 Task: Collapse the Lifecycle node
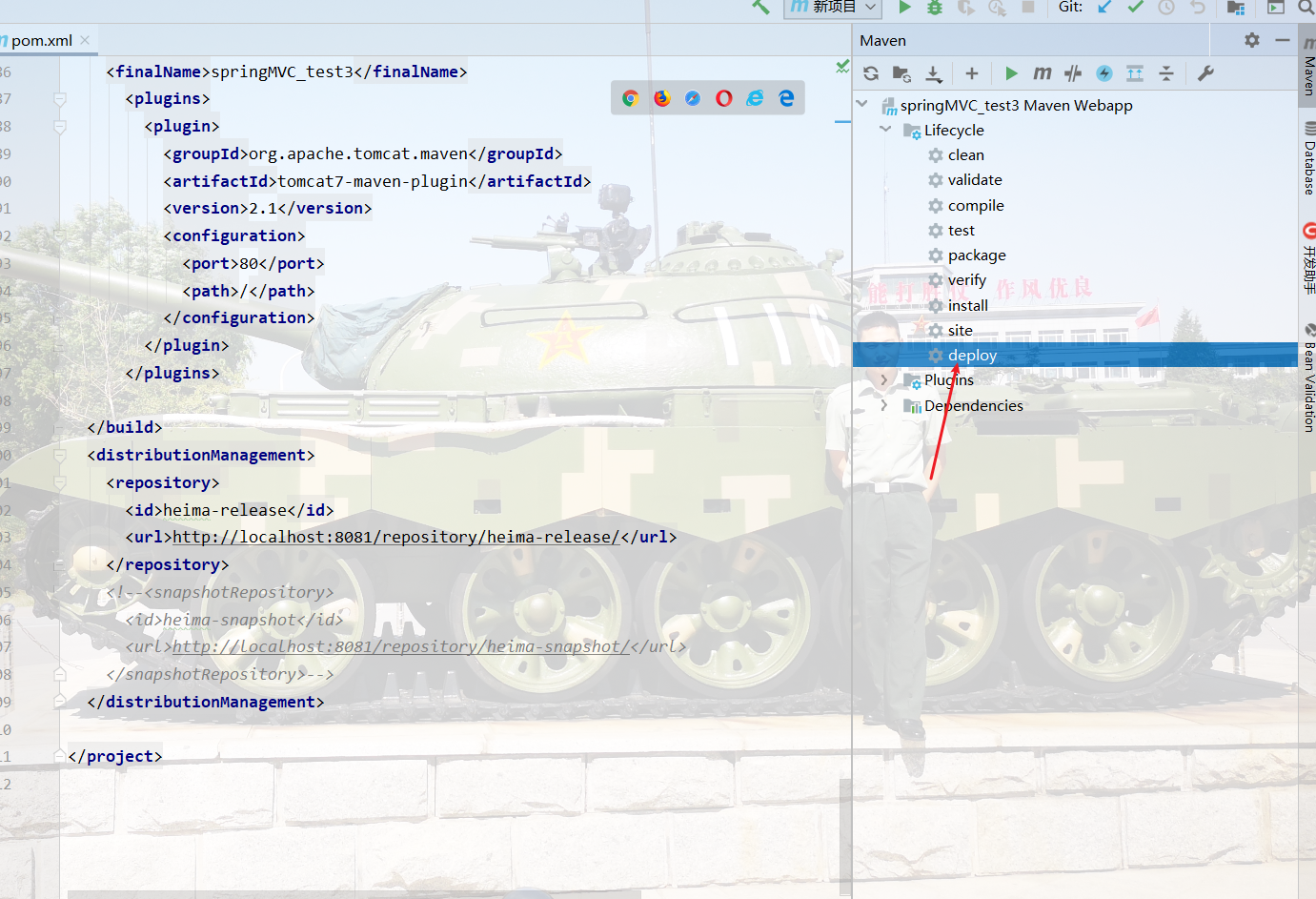(885, 129)
